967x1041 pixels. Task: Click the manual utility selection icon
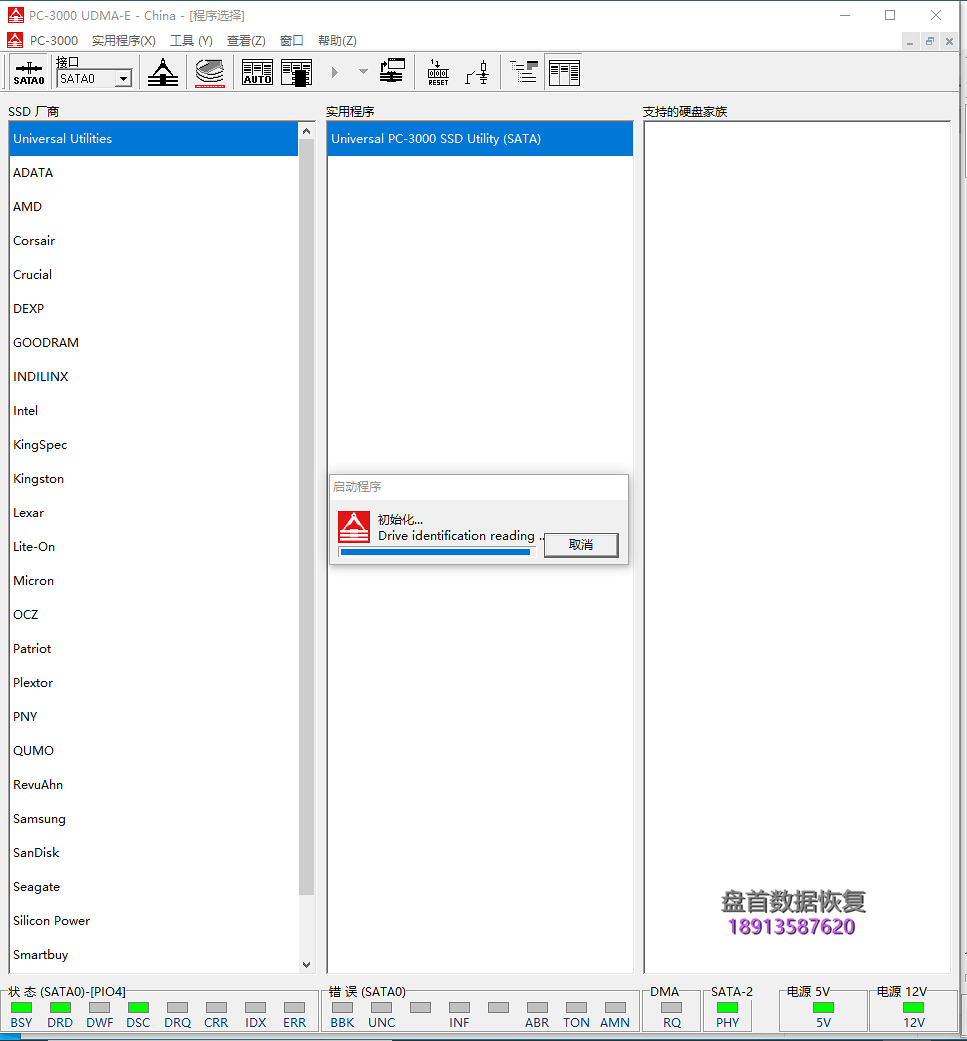[296, 72]
